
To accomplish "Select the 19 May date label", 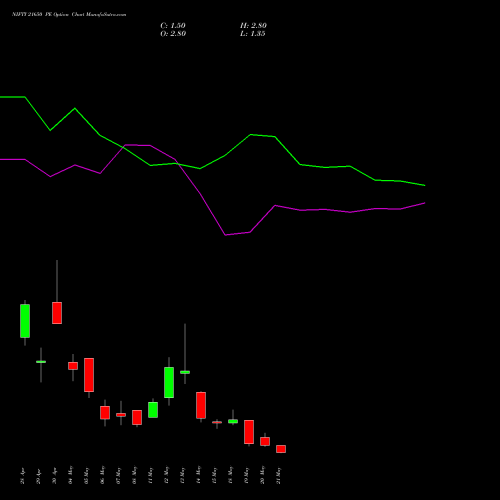I will 246,475.
